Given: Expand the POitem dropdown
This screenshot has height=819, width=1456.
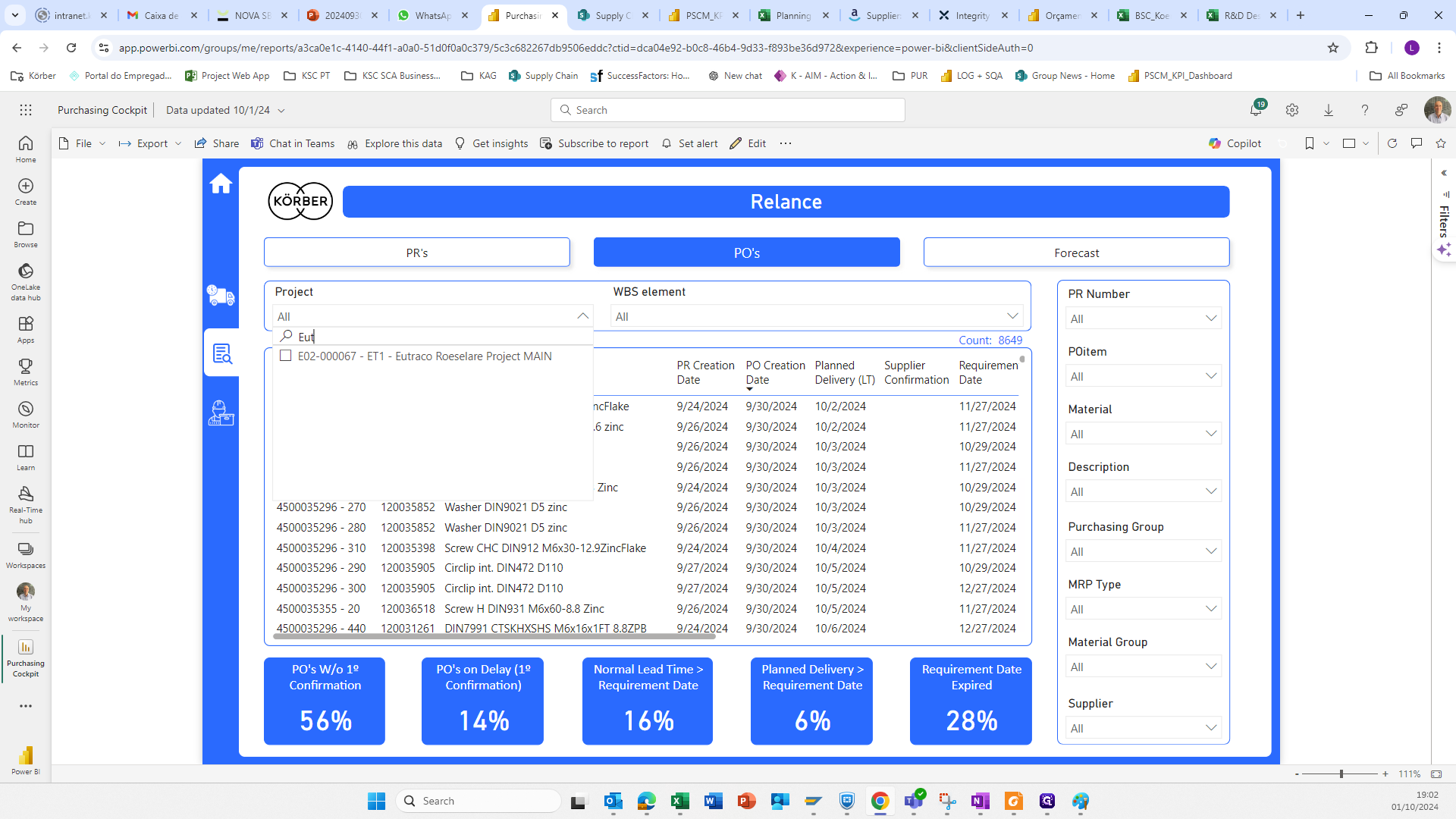Looking at the screenshot, I should (1211, 376).
